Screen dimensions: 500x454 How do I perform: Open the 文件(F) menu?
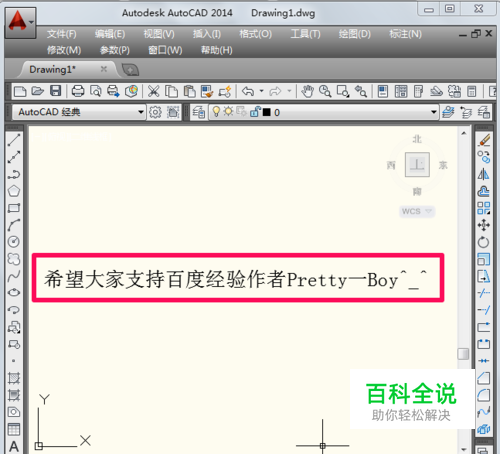(62, 34)
